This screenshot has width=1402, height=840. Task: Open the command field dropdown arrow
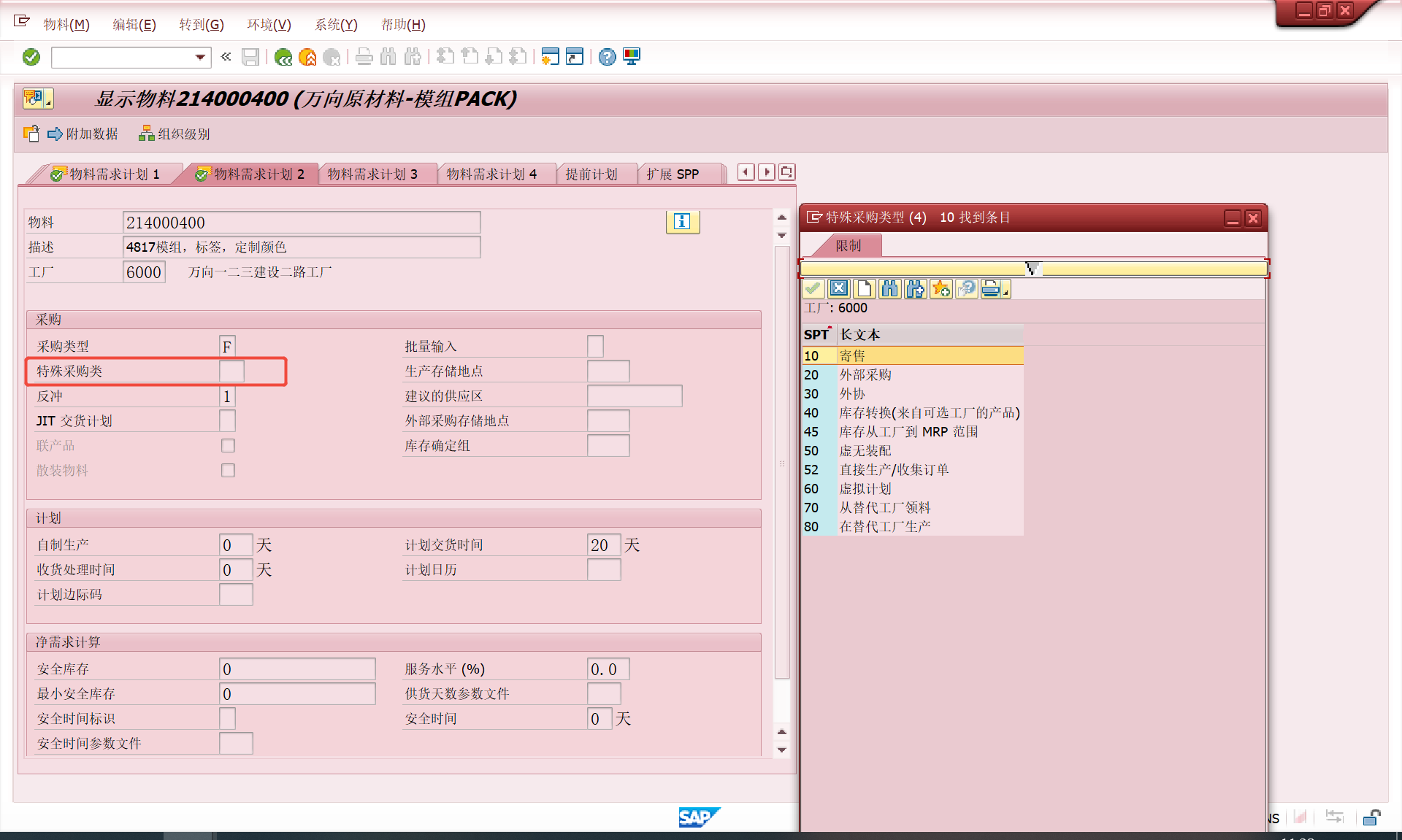(x=200, y=57)
